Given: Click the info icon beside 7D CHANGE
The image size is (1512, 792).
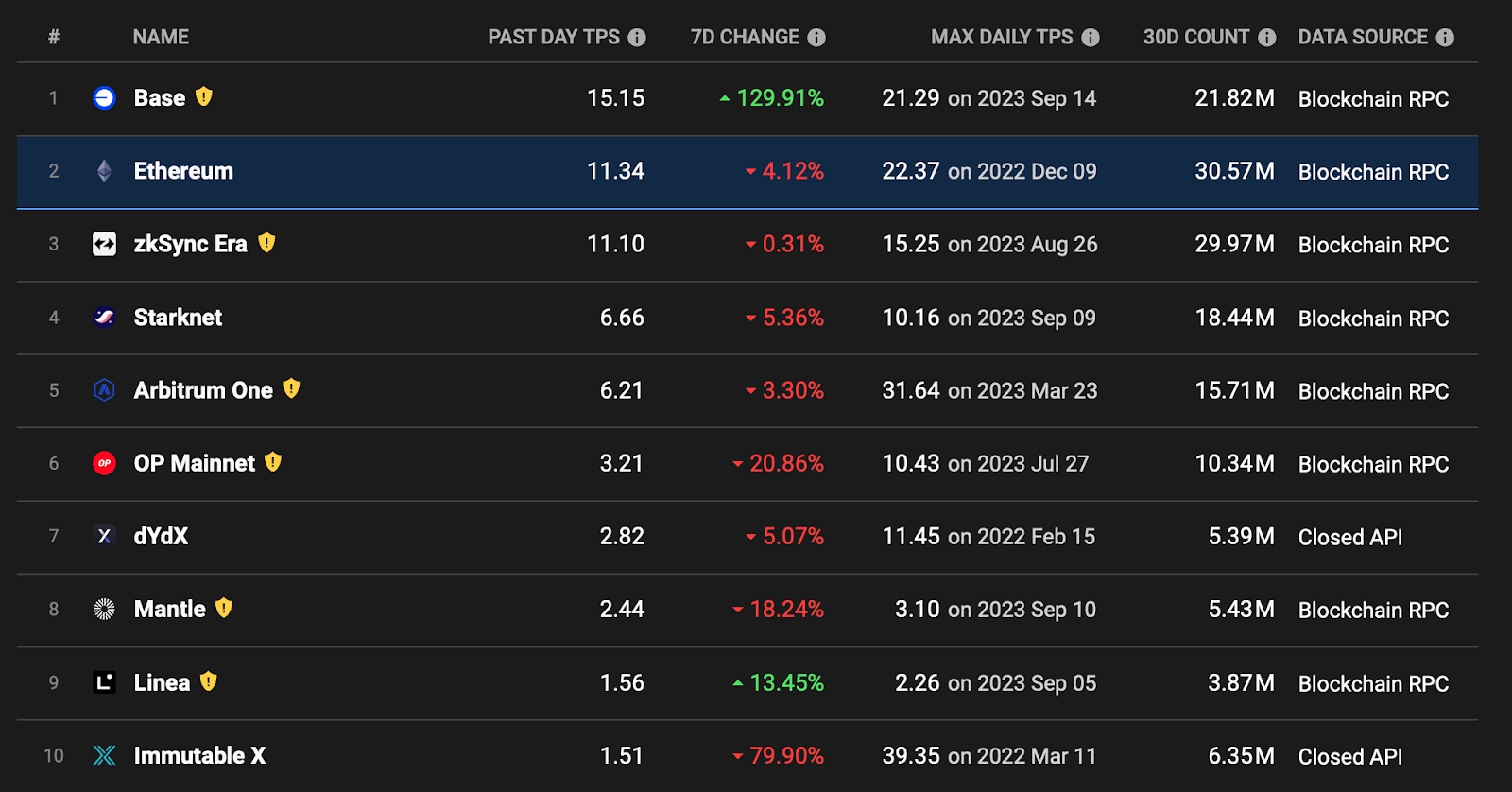Looking at the screenshot, I should click(816, 38).
